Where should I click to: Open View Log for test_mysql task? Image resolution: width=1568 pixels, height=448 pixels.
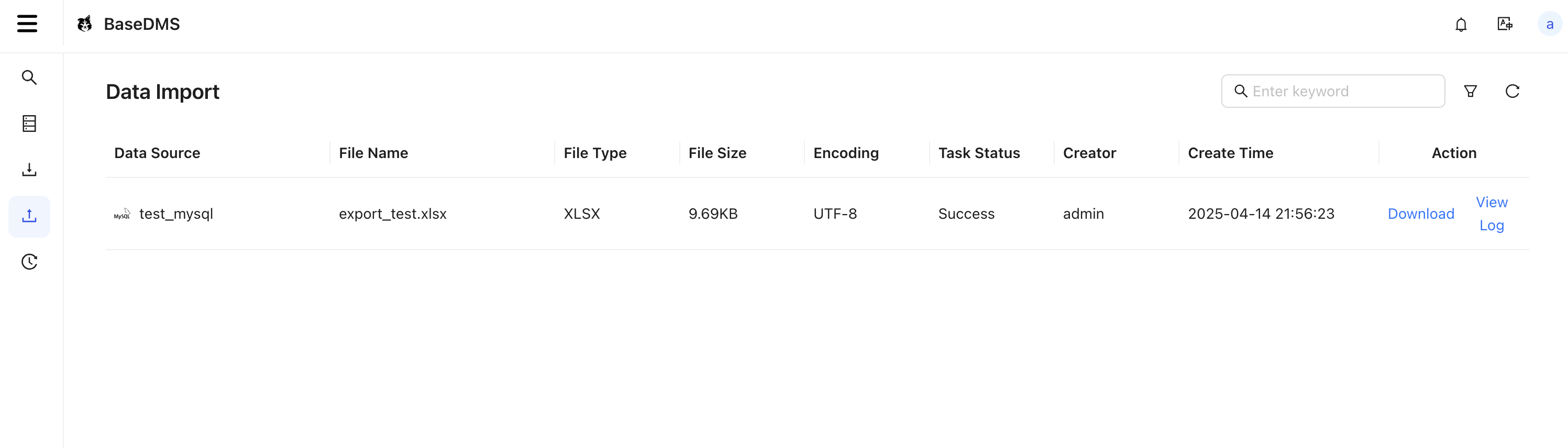[1492, 214]
